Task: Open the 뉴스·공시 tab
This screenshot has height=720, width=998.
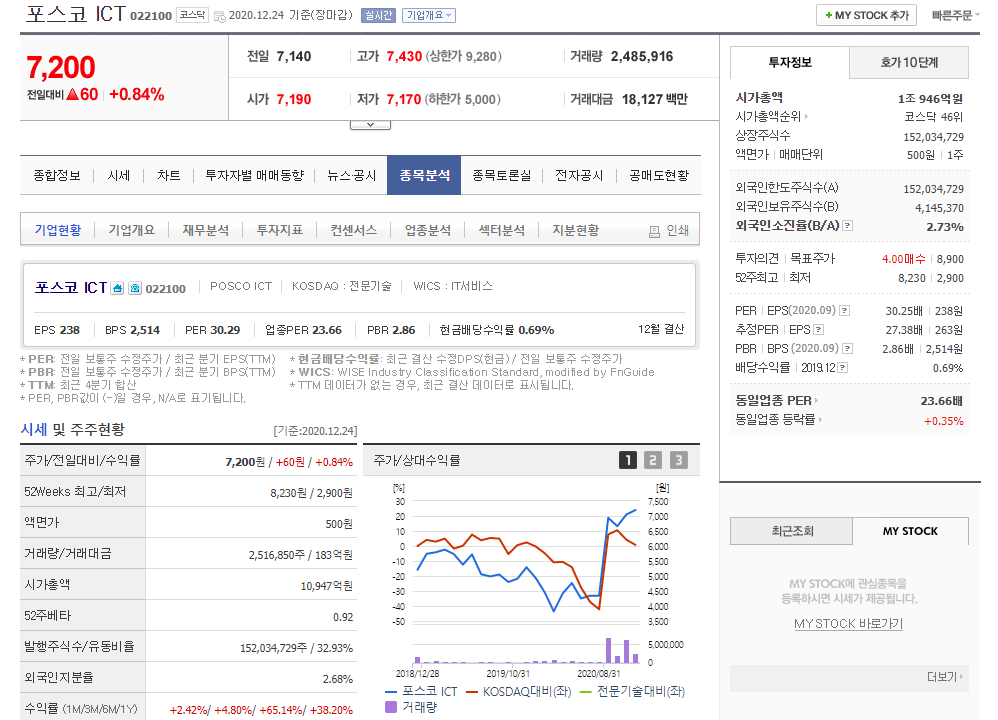Action: [x=351, y=176]
